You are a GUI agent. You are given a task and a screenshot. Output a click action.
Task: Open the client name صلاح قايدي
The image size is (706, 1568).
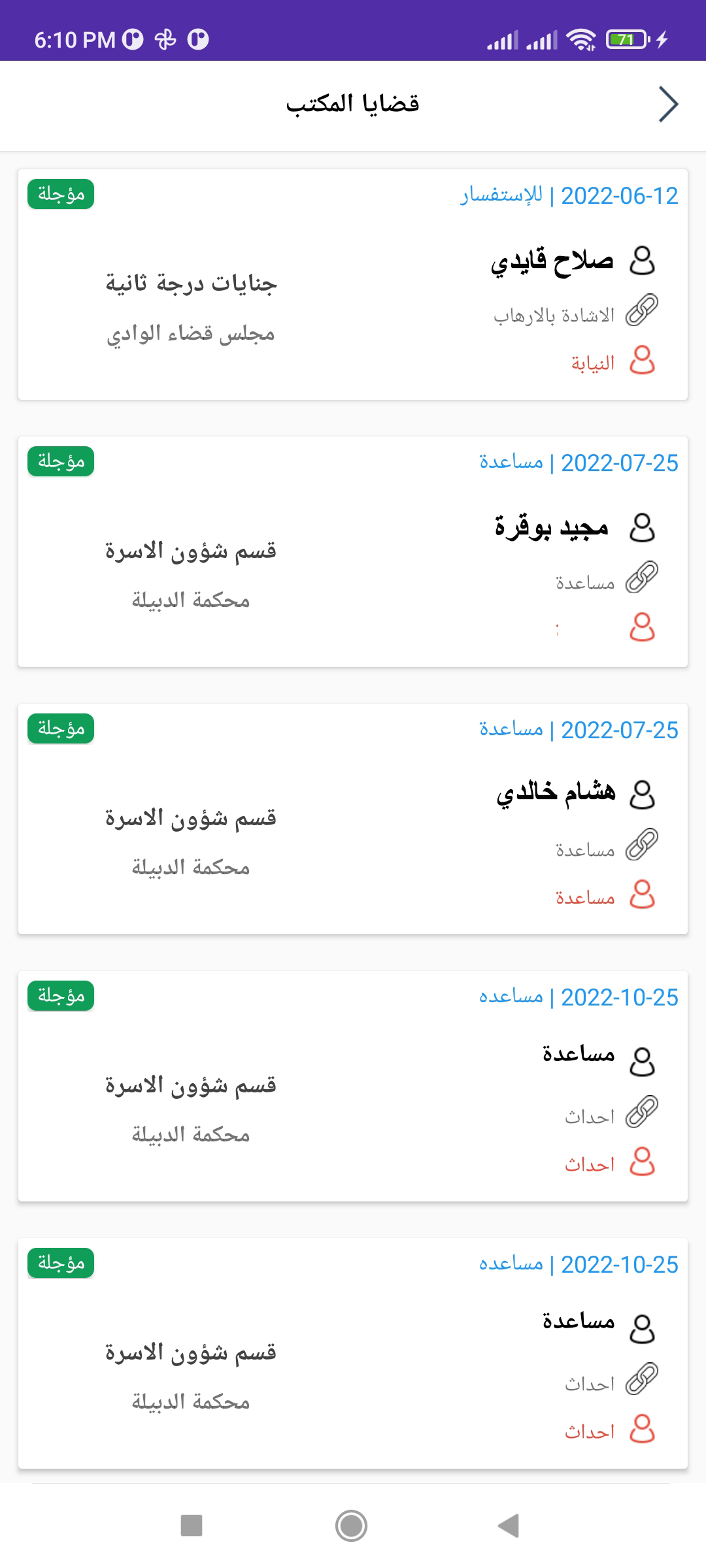[552, 261]
